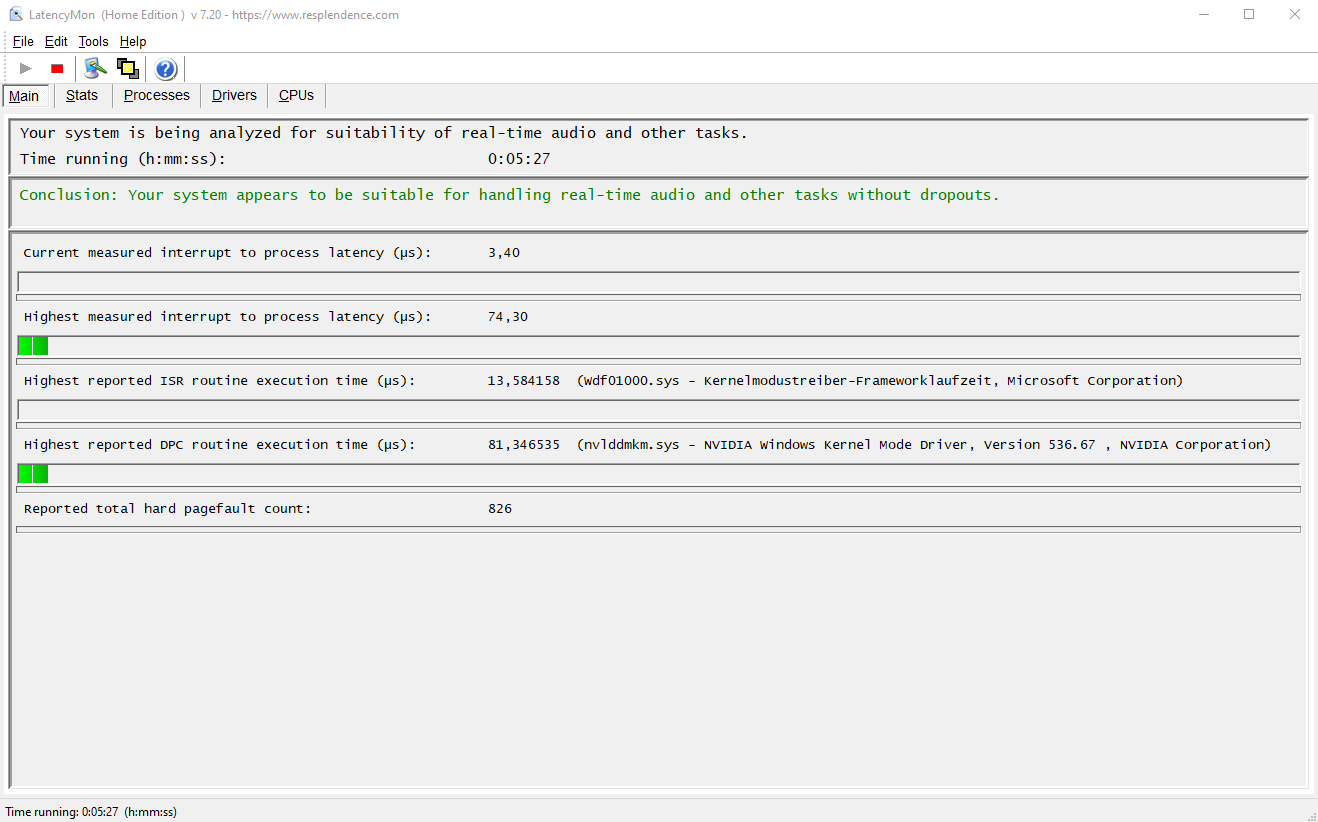
Task: Click the Wdf01000.sys driver description
Action: tap(880, 381)
